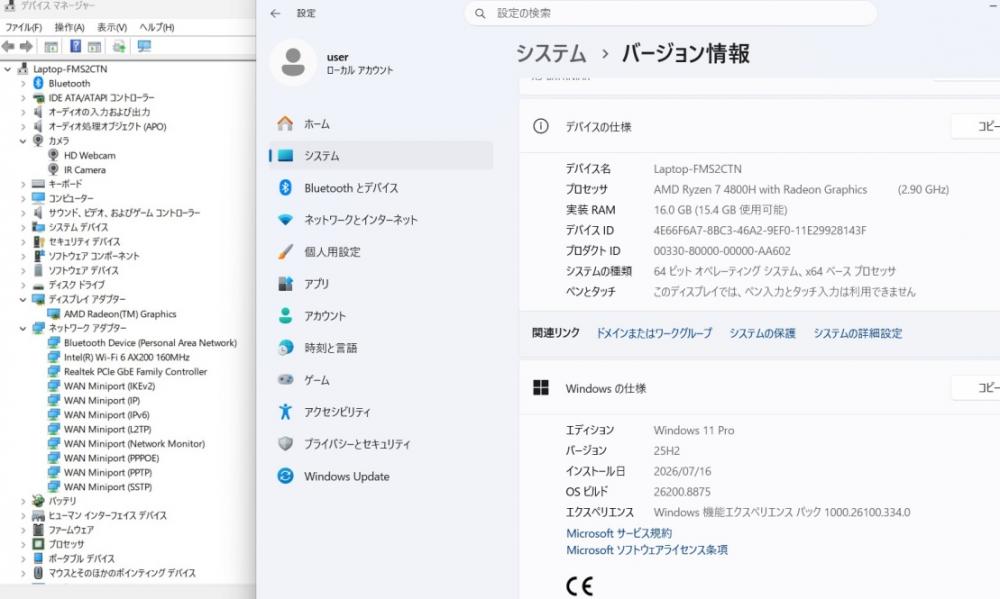
Task: Click the ネットワークとインターネット Wi-Fi icon
Action: [285, 219]
